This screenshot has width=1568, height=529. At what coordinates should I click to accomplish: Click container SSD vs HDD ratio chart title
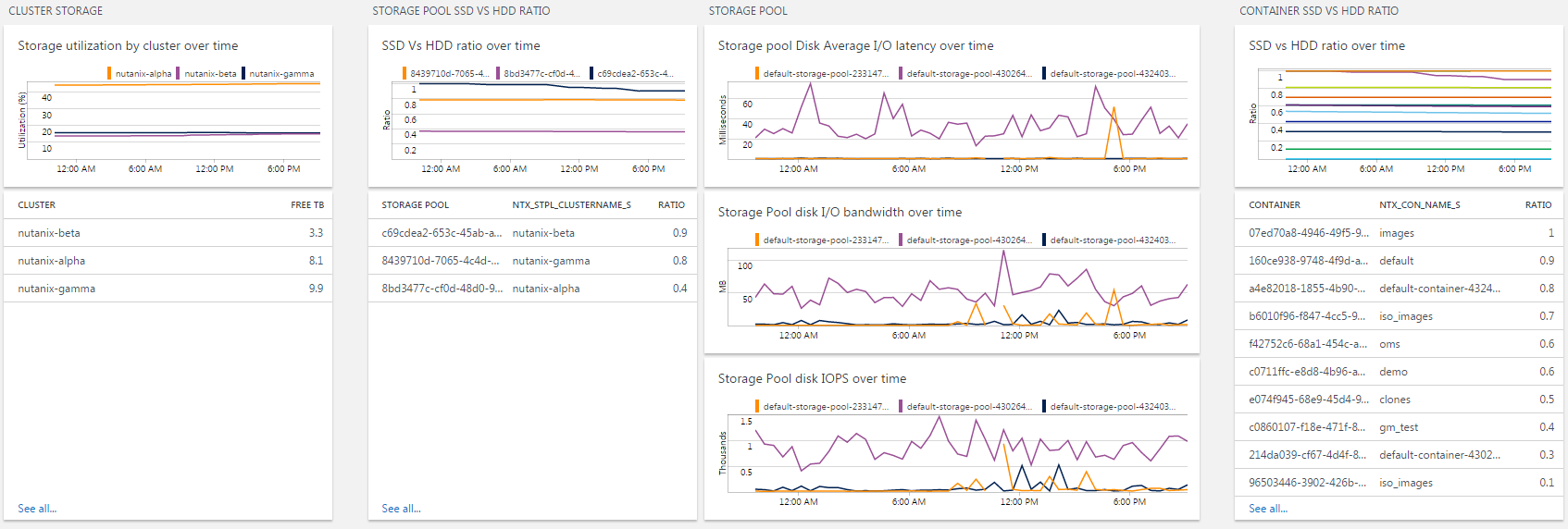point(1327,46)
